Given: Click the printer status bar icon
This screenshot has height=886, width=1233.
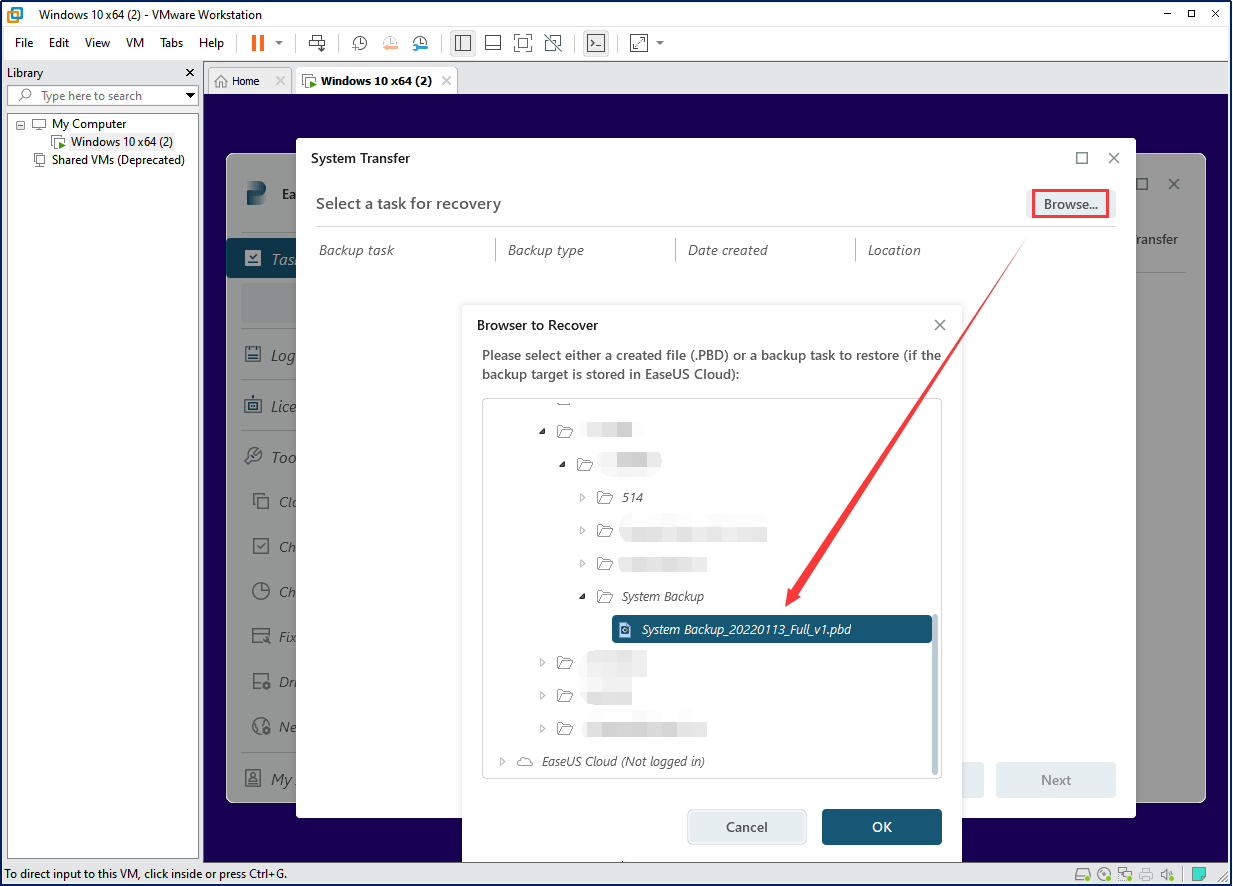Looking at the screenshot, I should 1146,873.
